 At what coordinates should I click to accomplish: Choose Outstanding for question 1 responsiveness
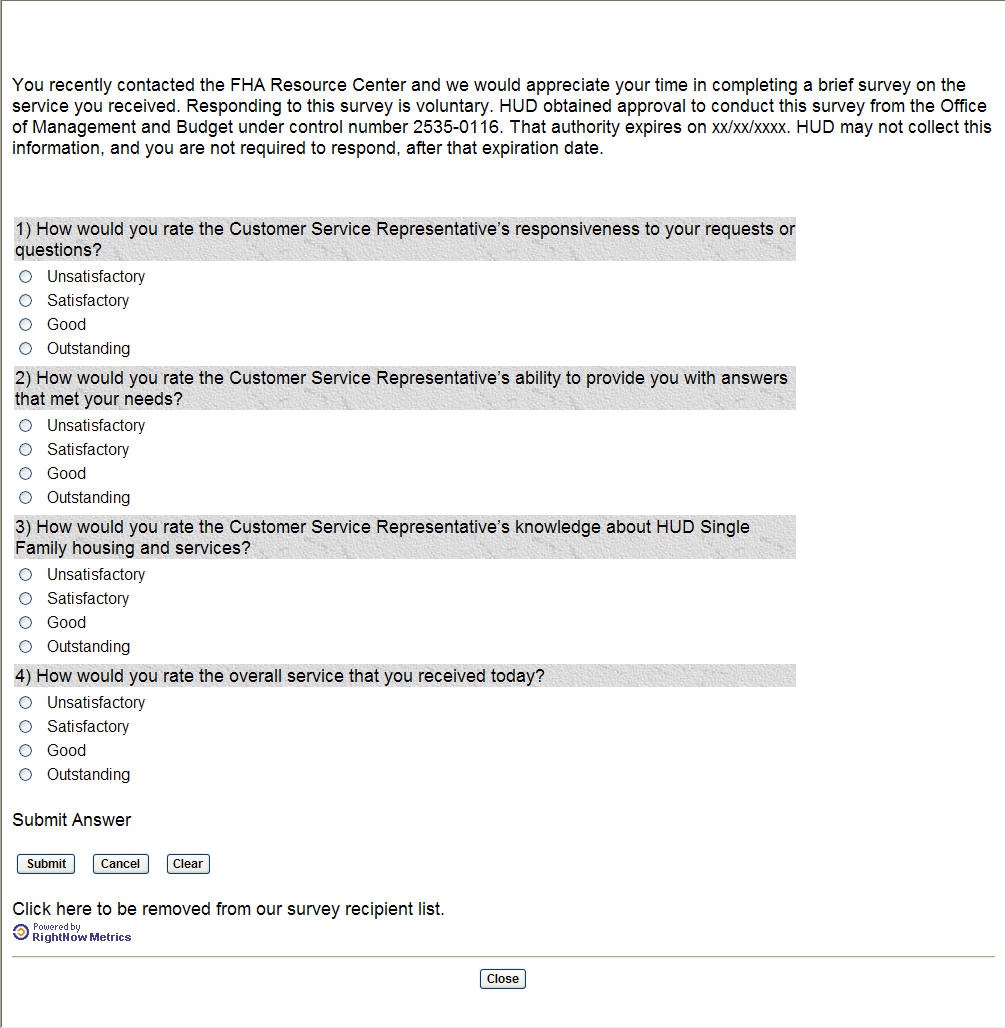click(26, 348)
